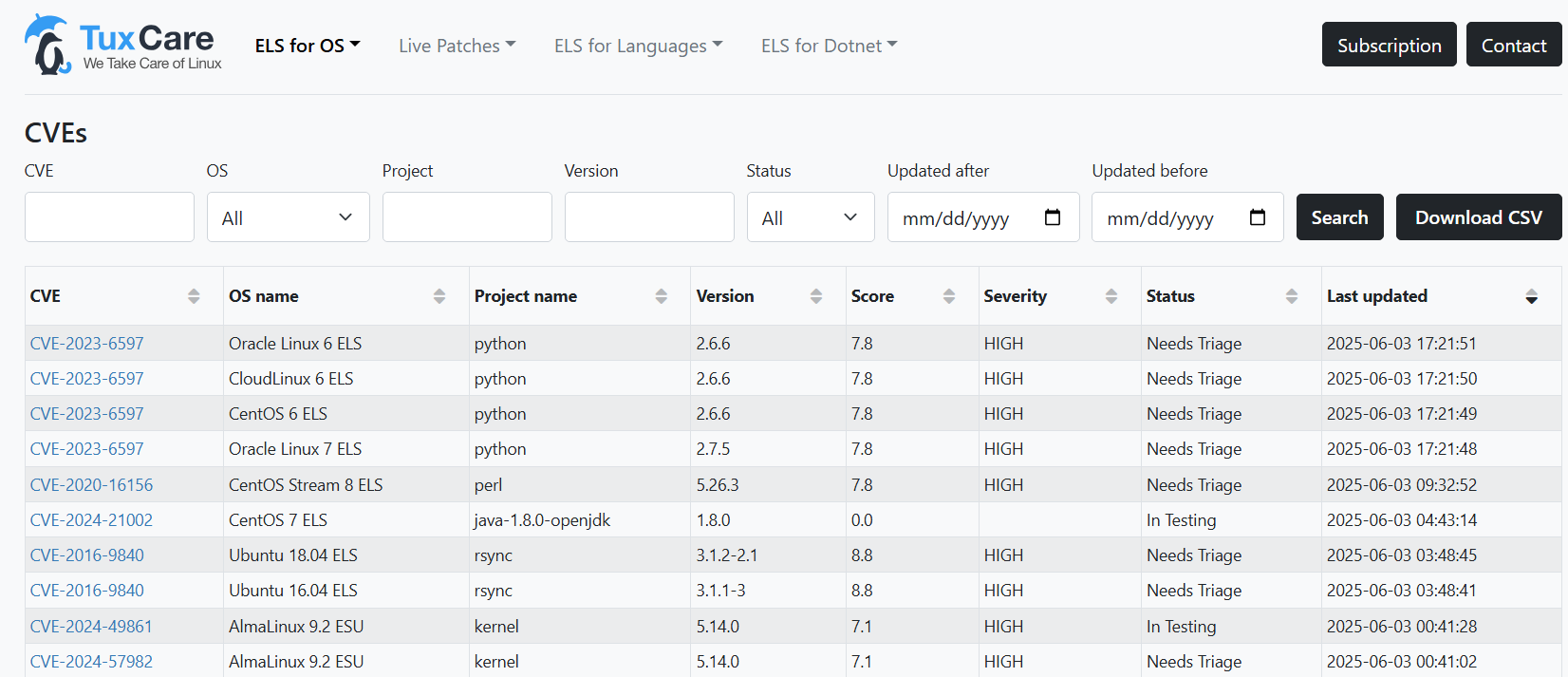Click 'In Testing' status for CentOS 7 ELS
1568x677 pixels.
coord(1181,520)
